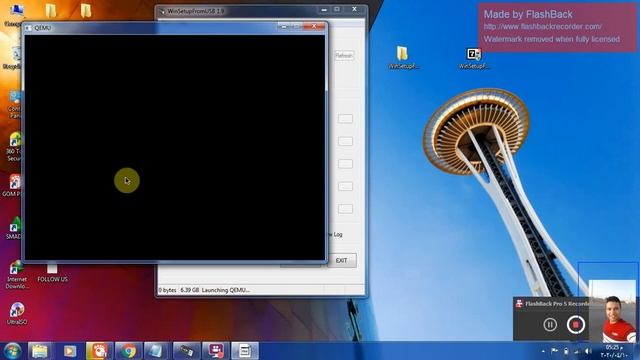Close the QEMU window

(314, 27)
